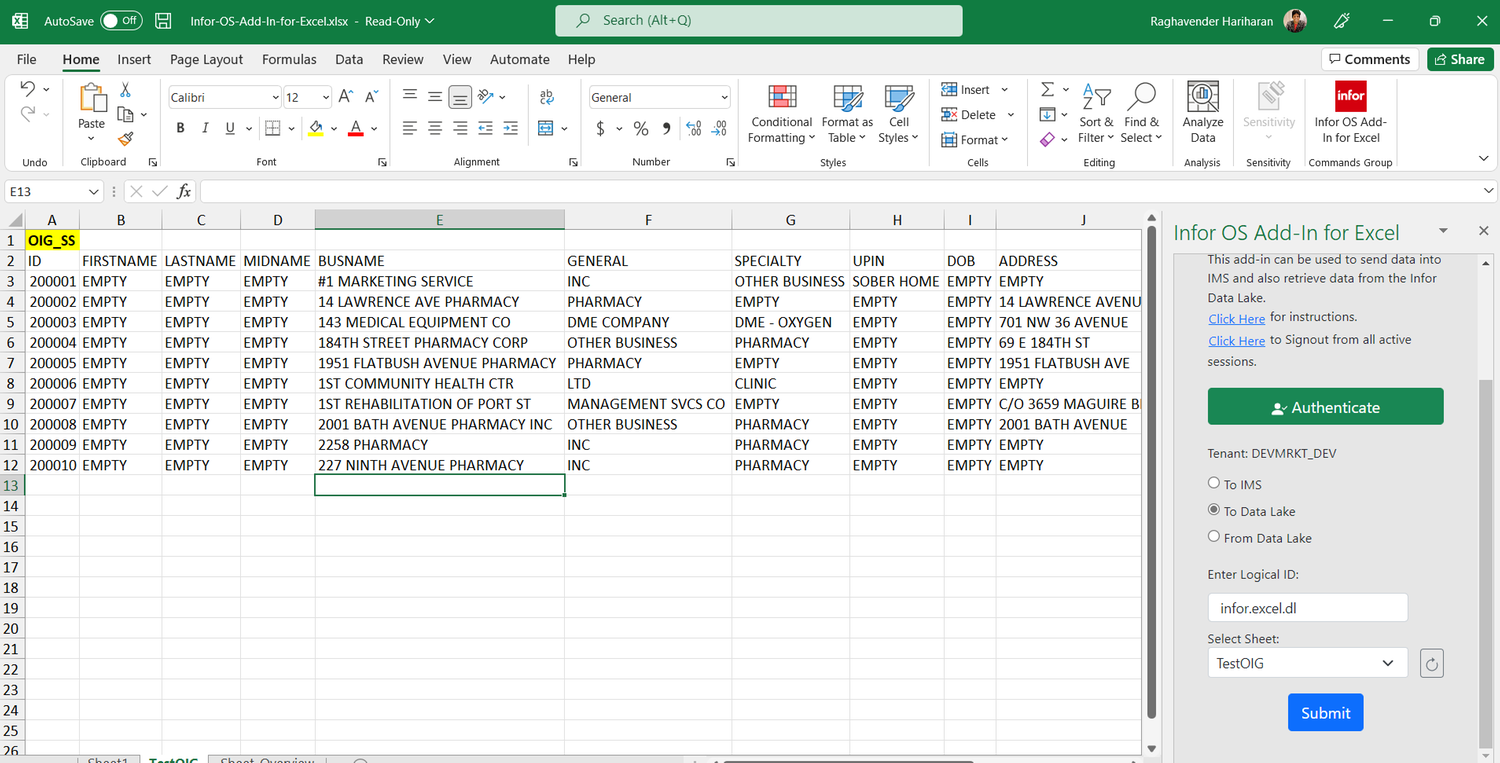The image size is (1500, 763).
Task: Switch to the Formulas tab
Action: 289,59
